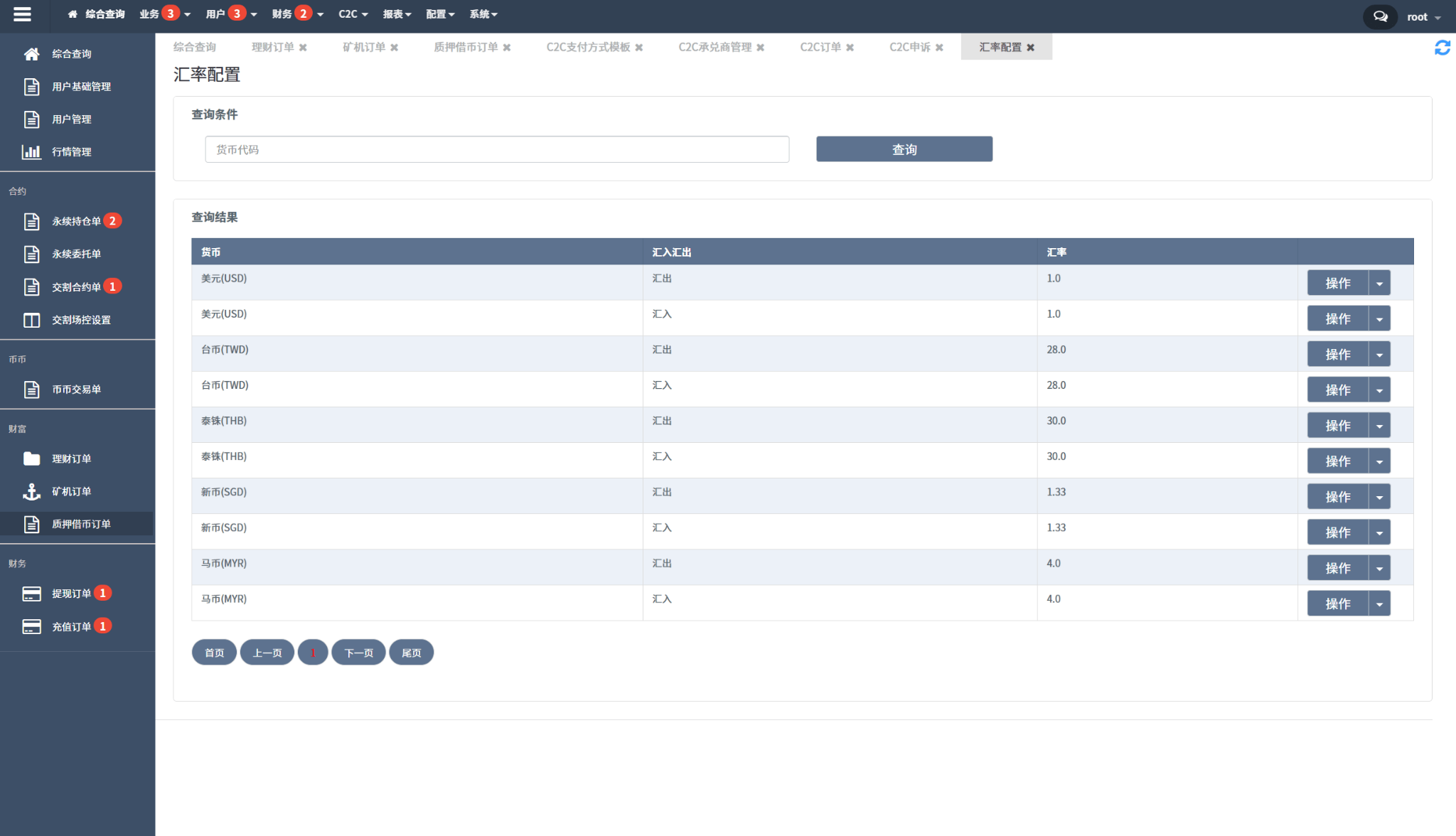Expand 操作 arrow for 美元(USD) 汇出 row
Image resolution: width=1456 pixels, height=836 pixels.
tap(1379, 283)
